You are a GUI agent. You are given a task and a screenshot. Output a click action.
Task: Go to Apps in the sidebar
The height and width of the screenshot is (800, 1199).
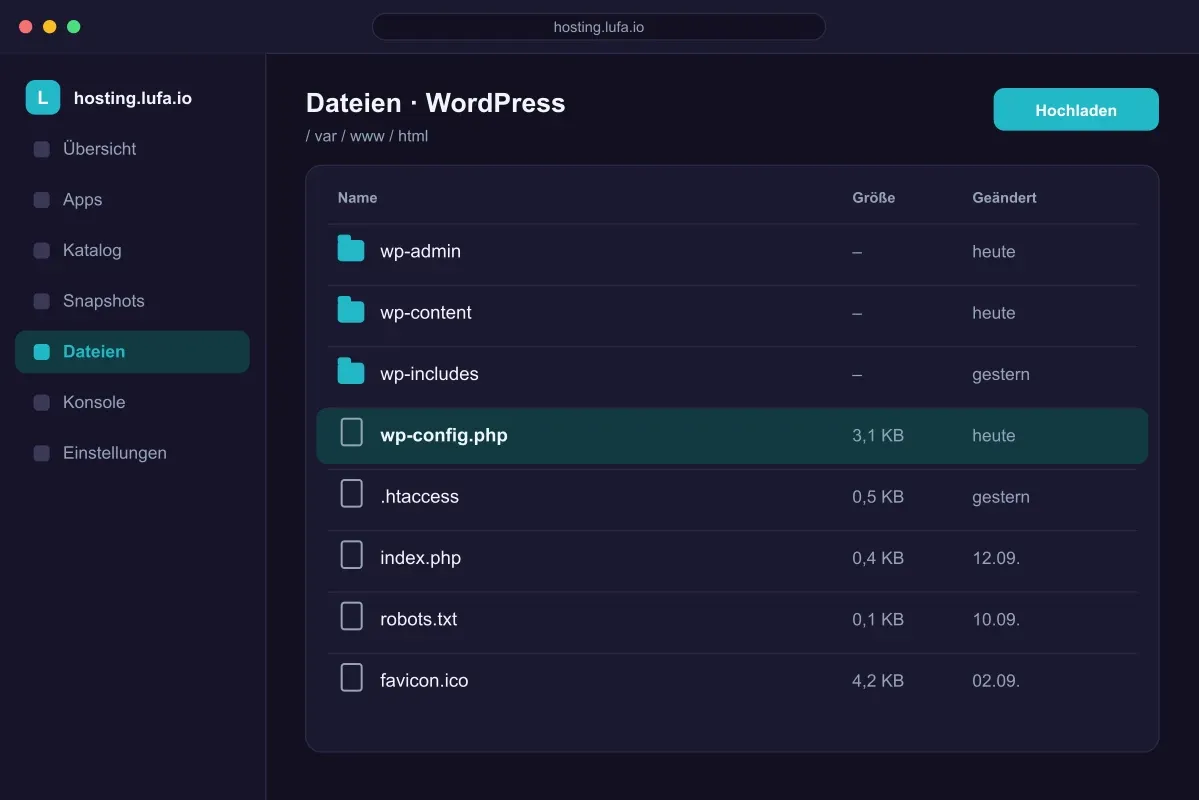pyautogui.click(x=132, y=200)
